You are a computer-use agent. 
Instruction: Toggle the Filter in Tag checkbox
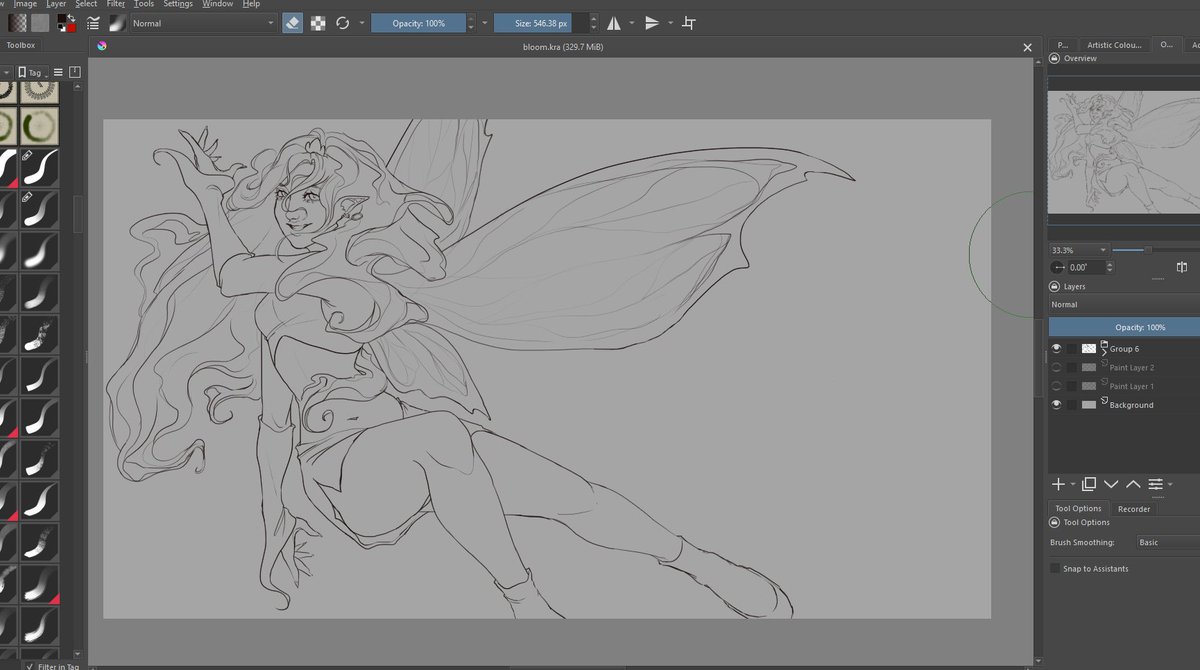coord(30,665)
